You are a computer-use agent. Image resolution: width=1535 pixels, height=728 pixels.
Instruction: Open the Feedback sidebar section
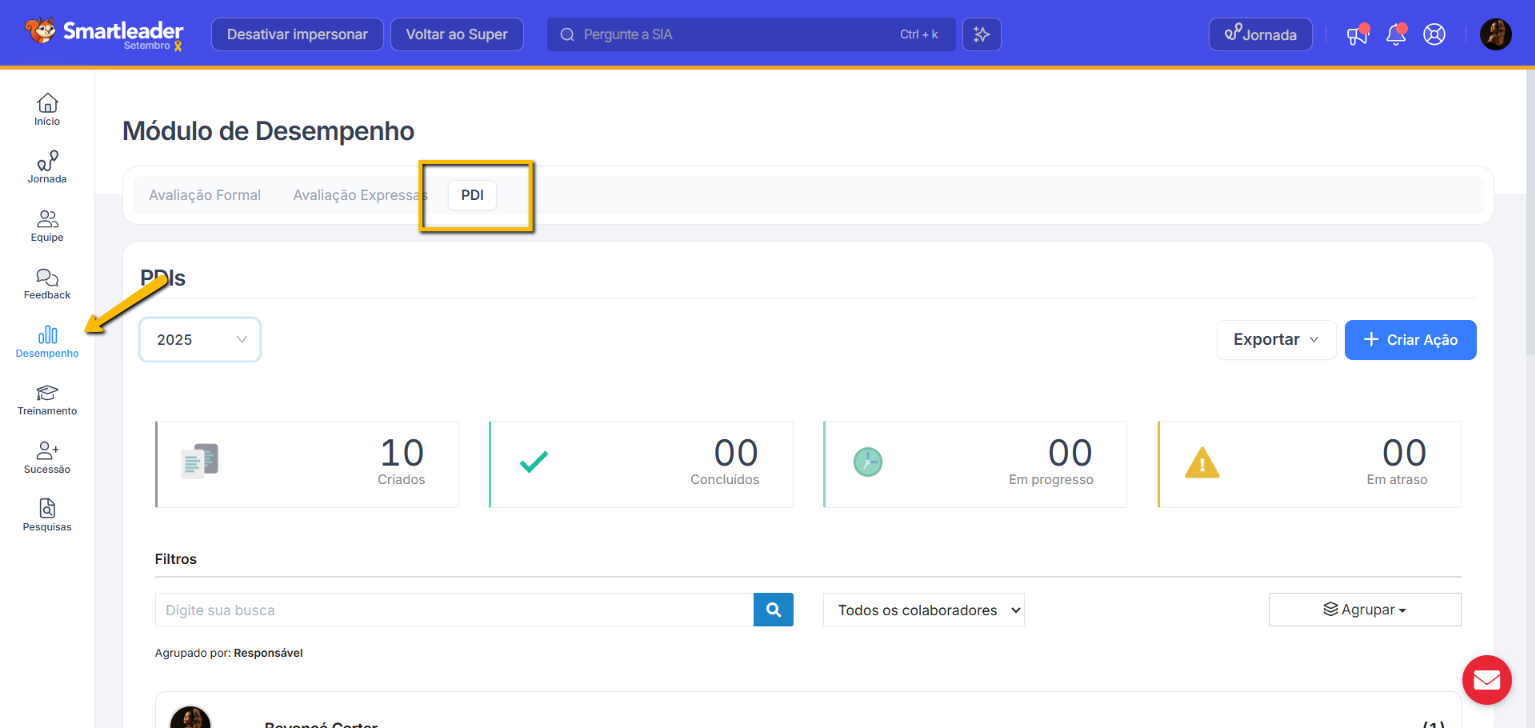pos(47,283)
